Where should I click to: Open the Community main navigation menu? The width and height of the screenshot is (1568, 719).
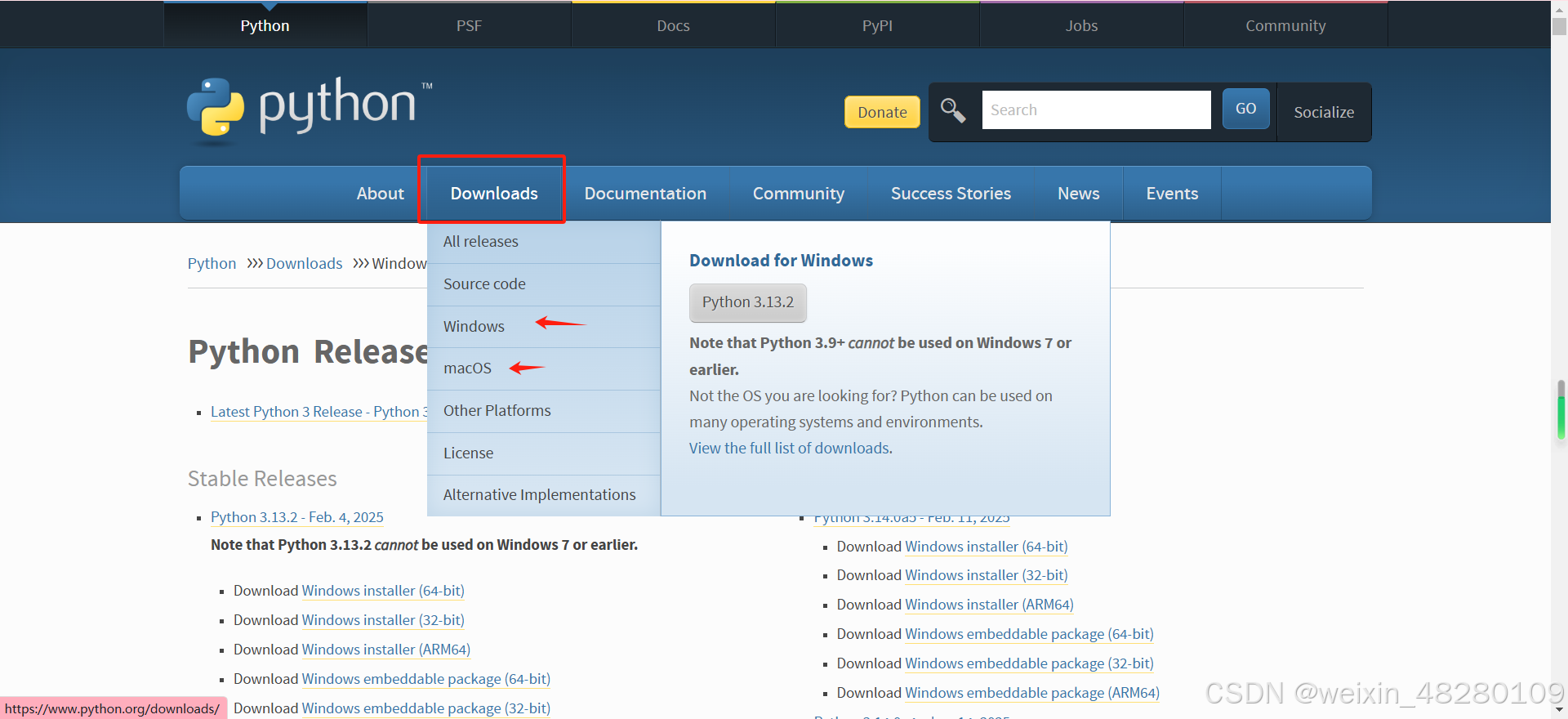[x=799, y=194]
